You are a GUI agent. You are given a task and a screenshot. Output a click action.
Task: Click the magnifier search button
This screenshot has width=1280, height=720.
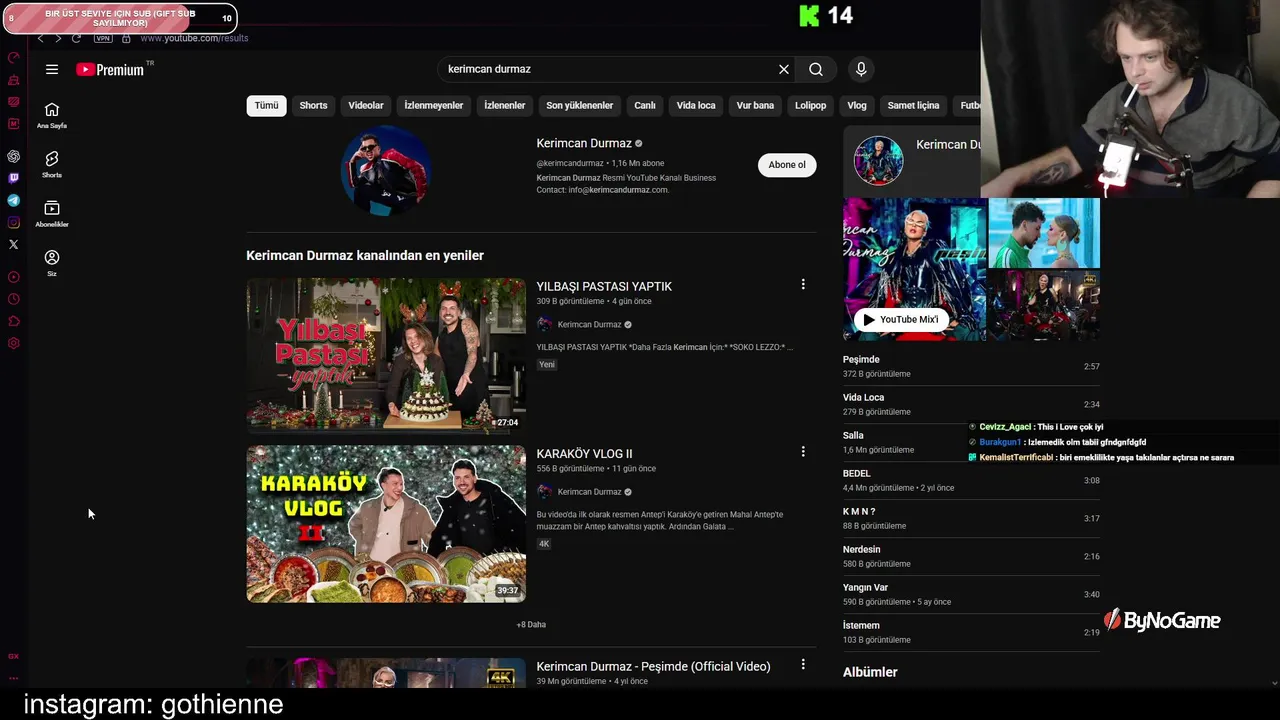tap(816, 69)
